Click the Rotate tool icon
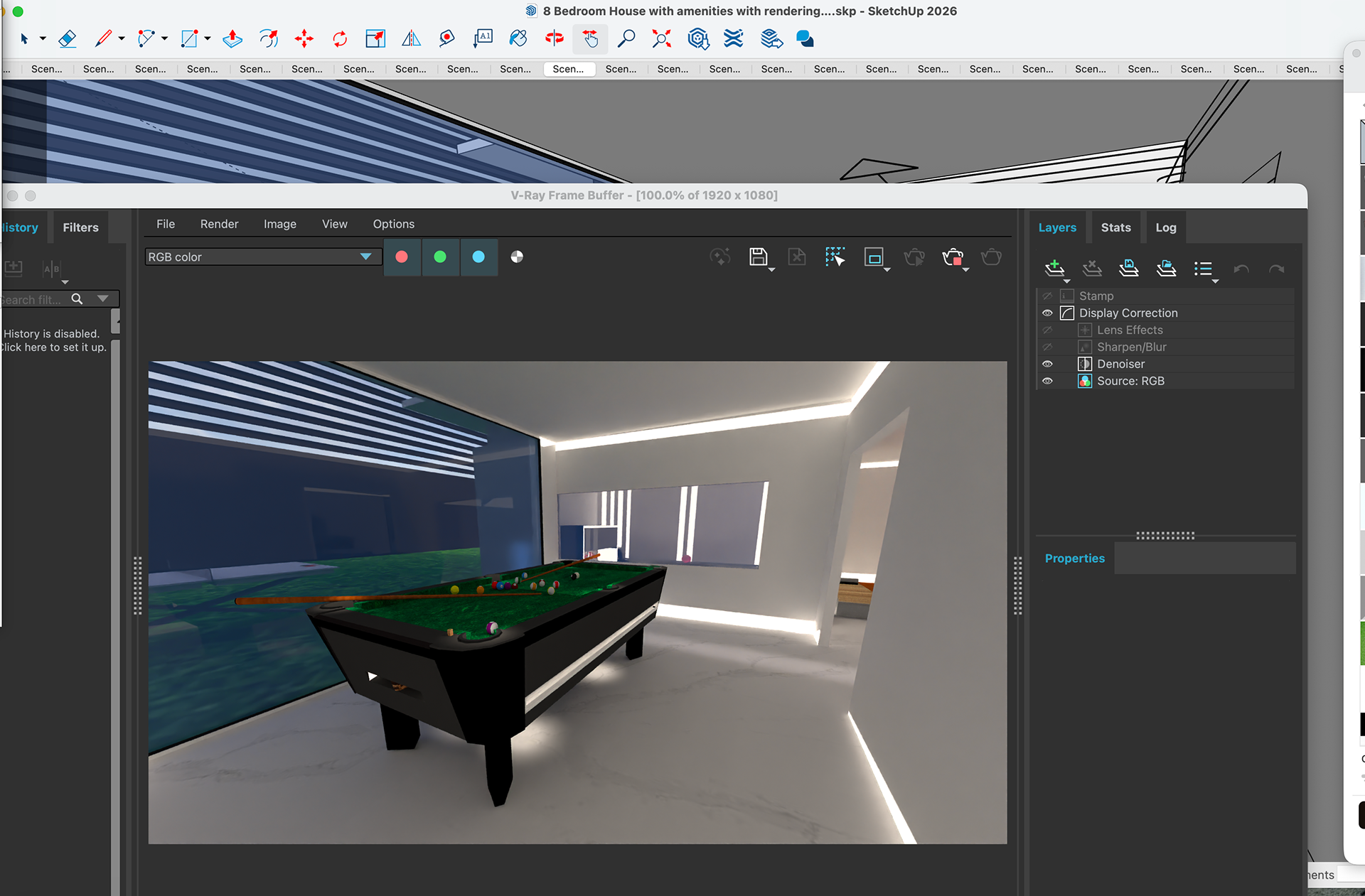 tap(340, 38)
